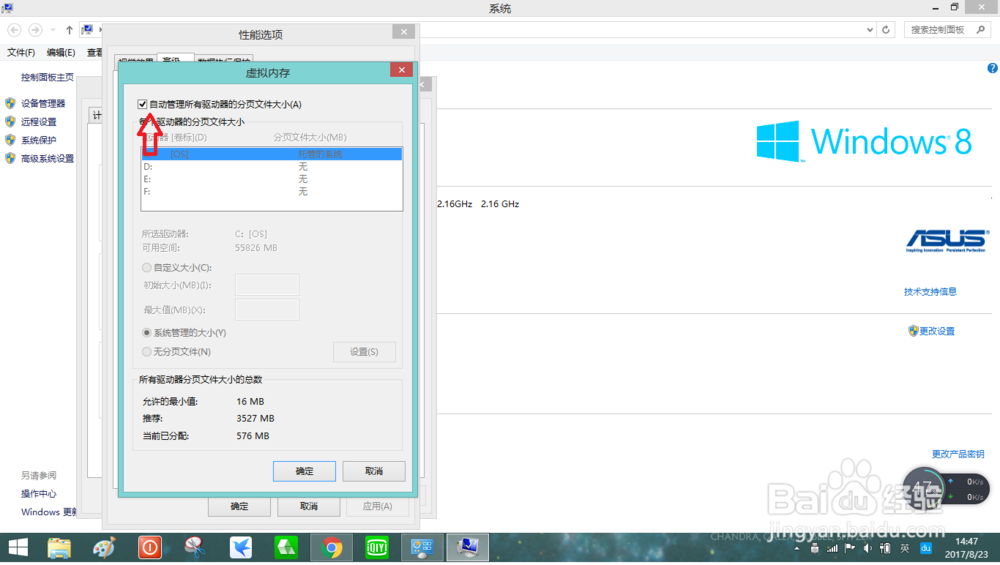1000x565 pixels.
Task: Open the Windows Start button
Action: coord(18,548)
